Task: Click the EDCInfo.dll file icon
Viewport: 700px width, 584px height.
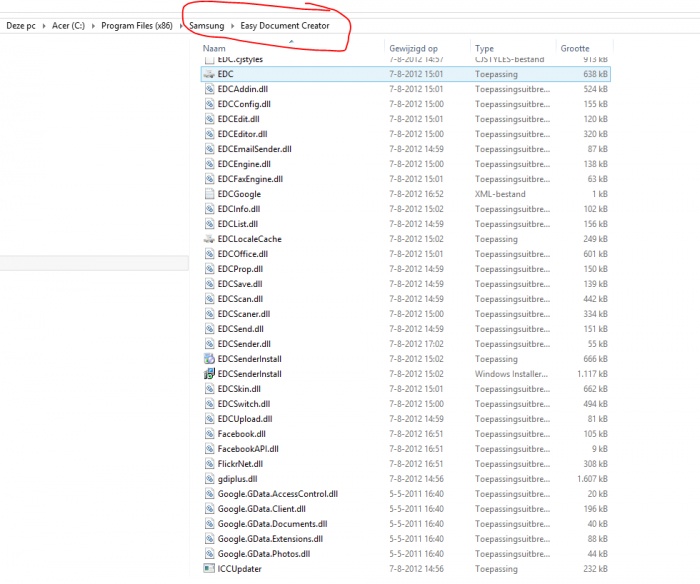Action: click(x=209, y=209)
